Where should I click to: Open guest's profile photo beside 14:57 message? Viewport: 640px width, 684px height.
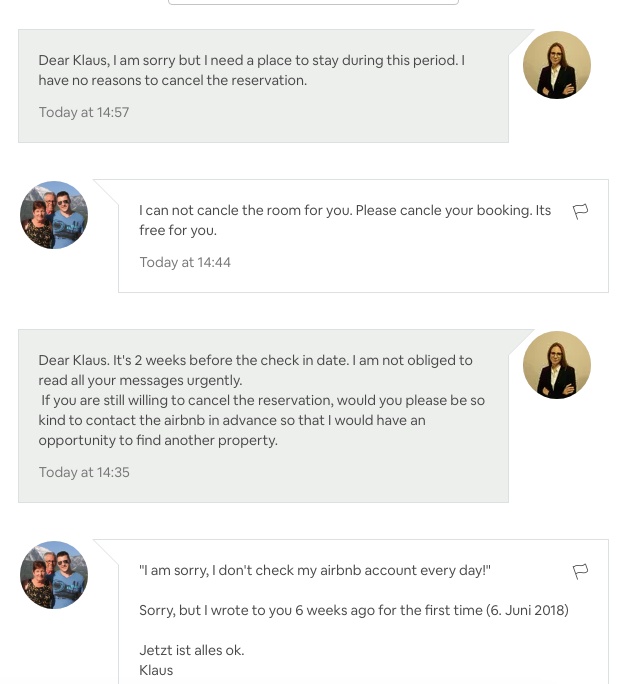click(557, 65)
